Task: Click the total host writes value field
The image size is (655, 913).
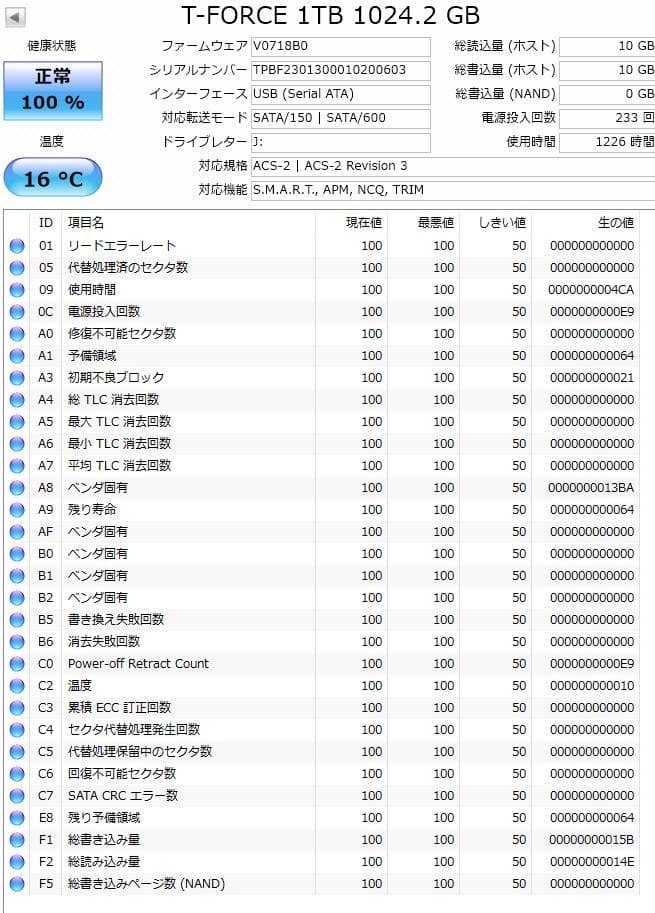Action: point(607,70)
